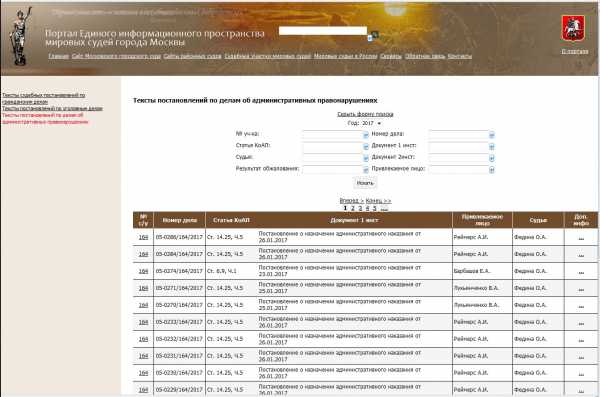This screenshot has width=600, height=397.
Task: Click the О портале link under the emblem
Action: tap(575, 51)
